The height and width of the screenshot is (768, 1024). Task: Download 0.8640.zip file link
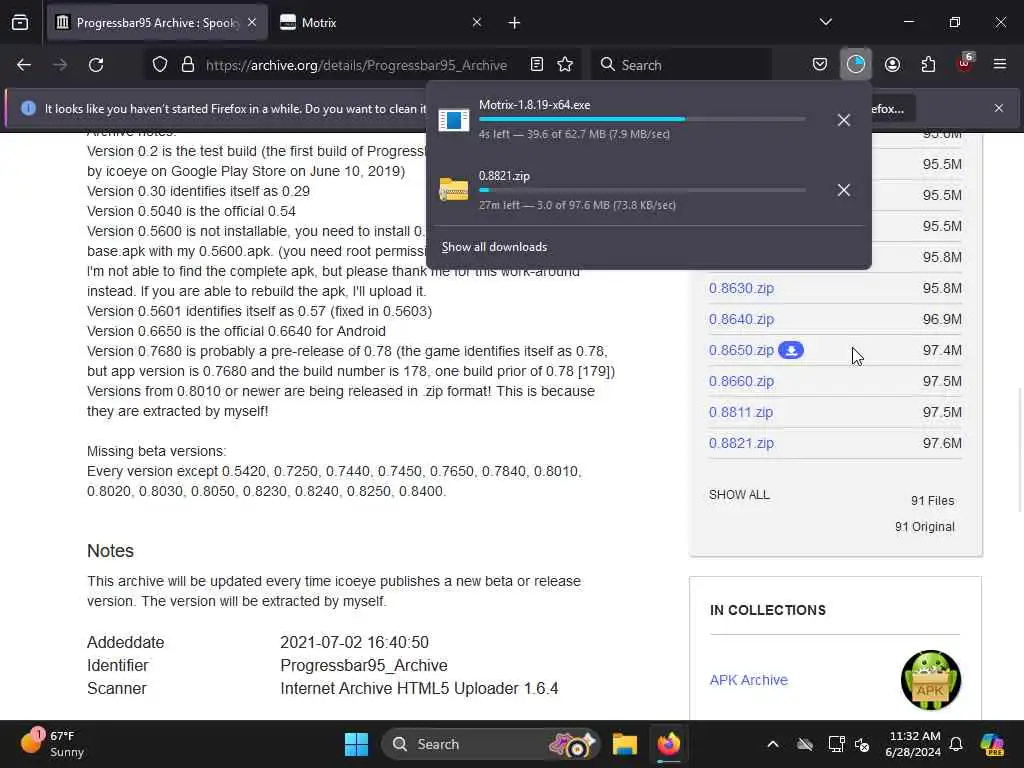(741, 319)
